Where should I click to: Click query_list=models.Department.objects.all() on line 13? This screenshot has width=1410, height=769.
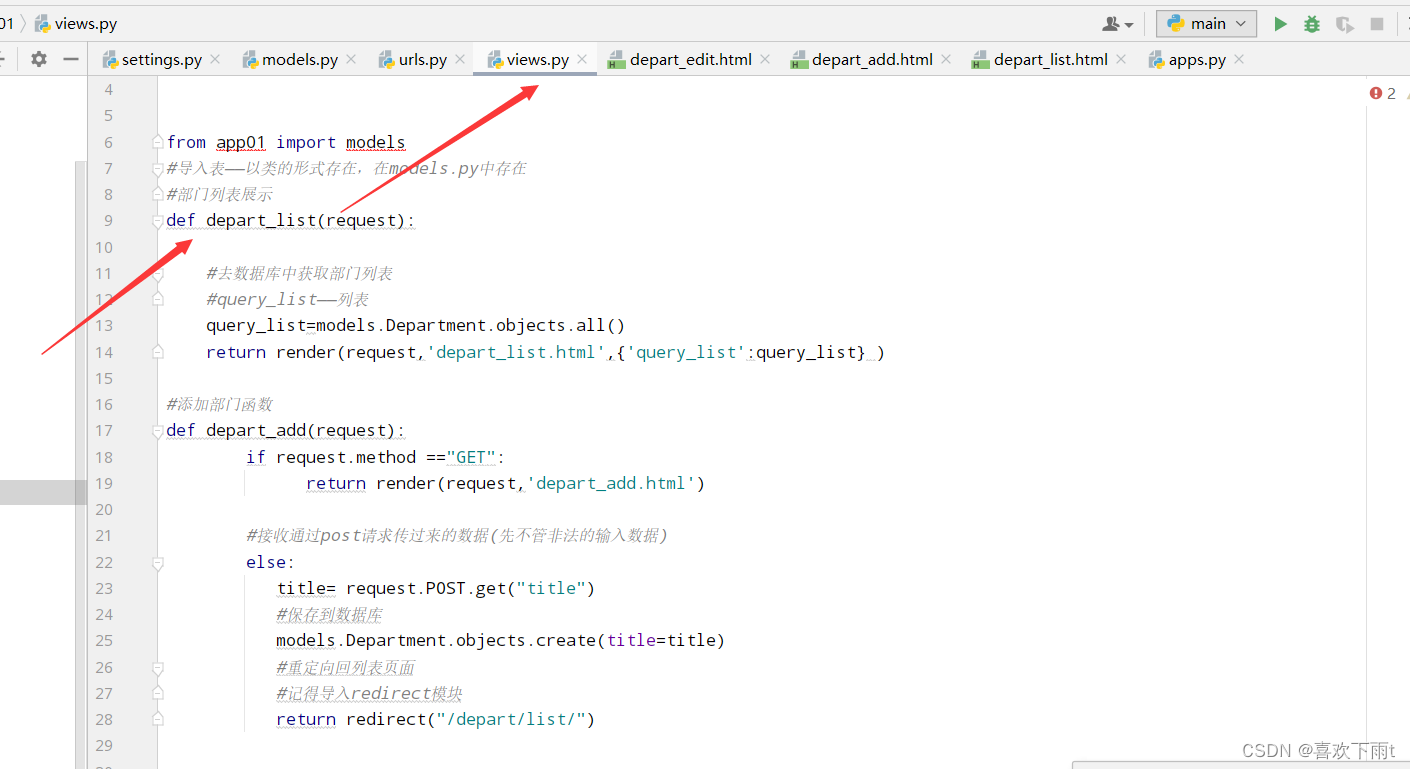415,325
